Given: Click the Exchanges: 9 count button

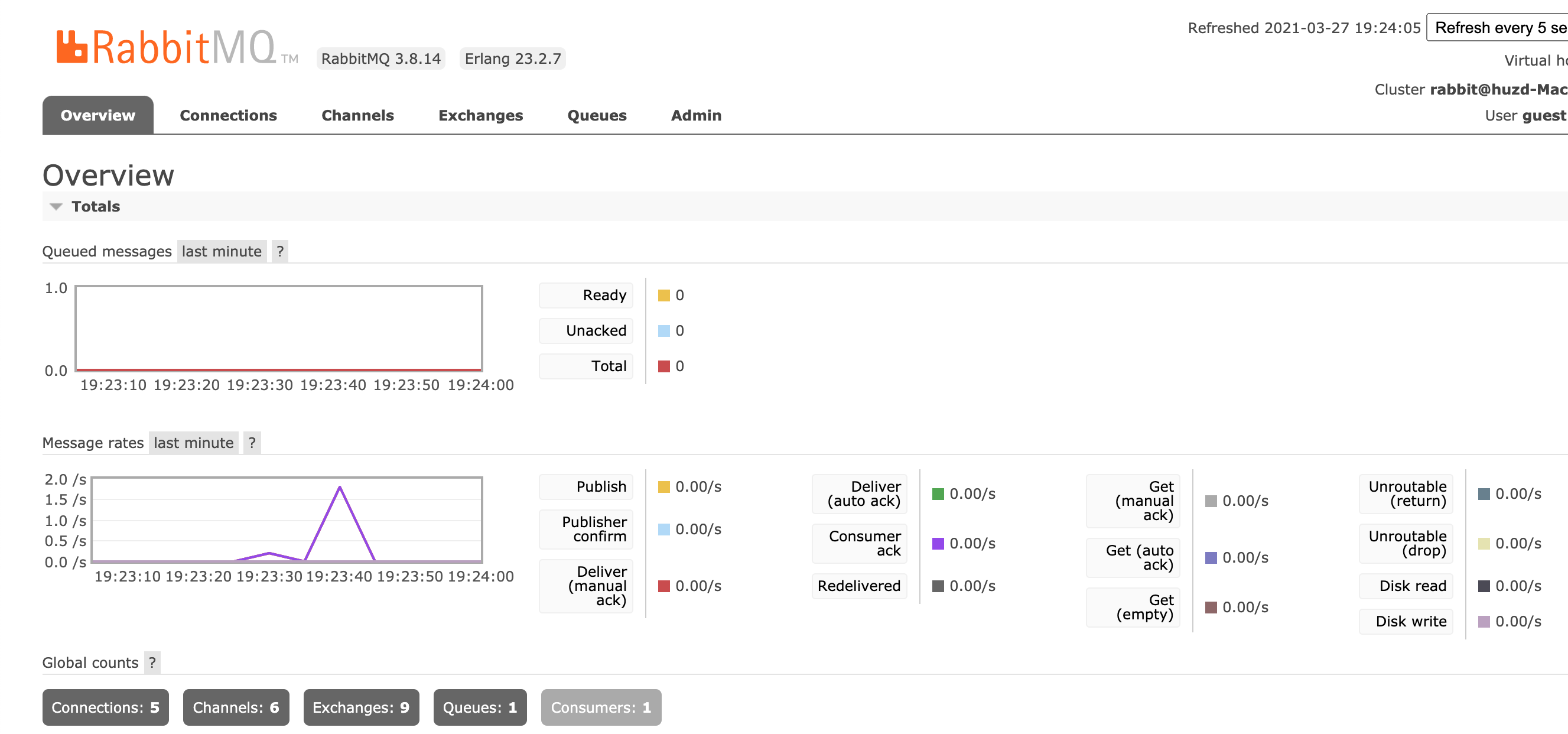Looking at the screenshot, I should point(361,707).
